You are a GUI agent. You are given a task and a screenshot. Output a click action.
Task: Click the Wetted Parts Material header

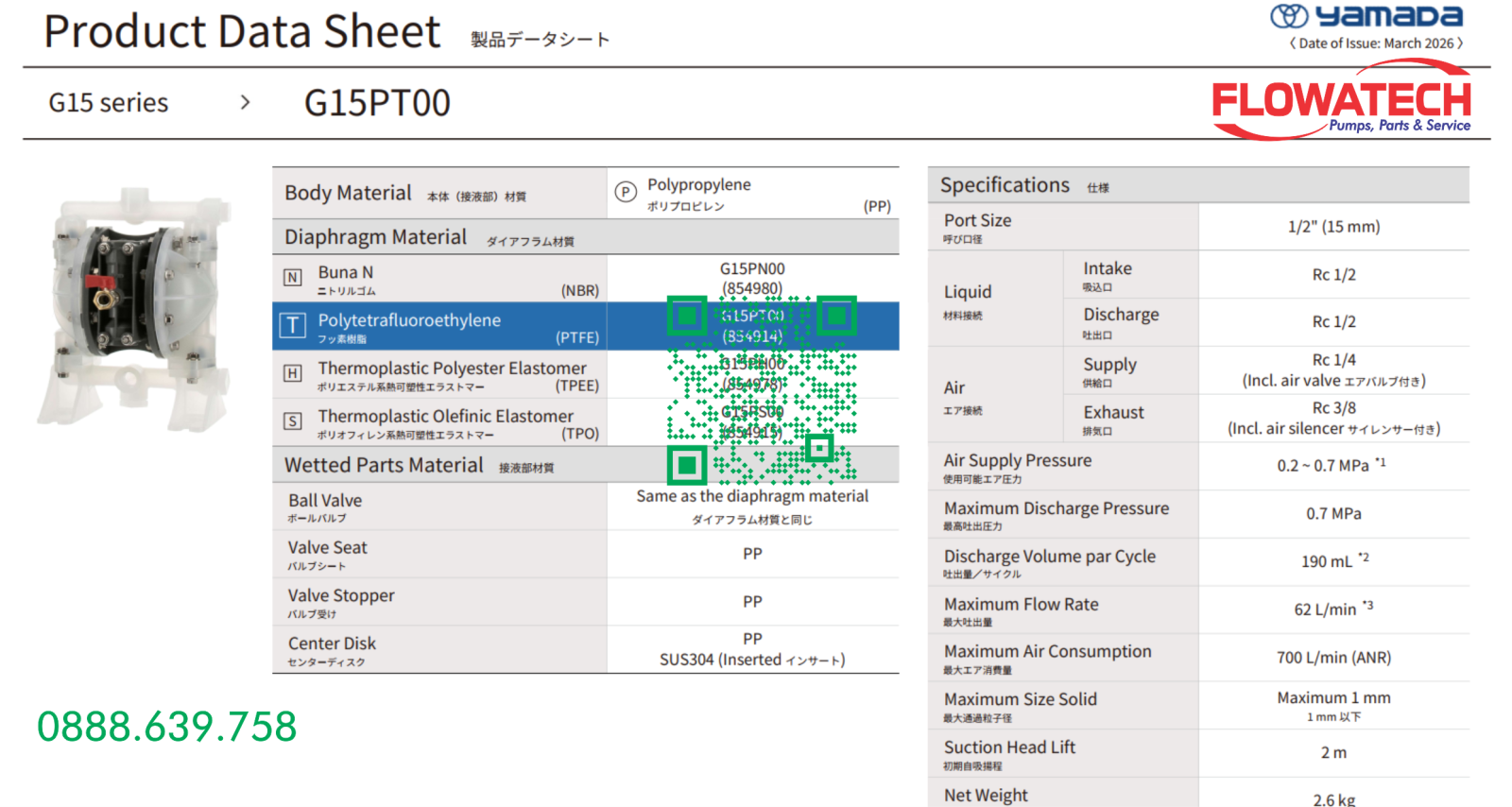(x=384, y=465)
